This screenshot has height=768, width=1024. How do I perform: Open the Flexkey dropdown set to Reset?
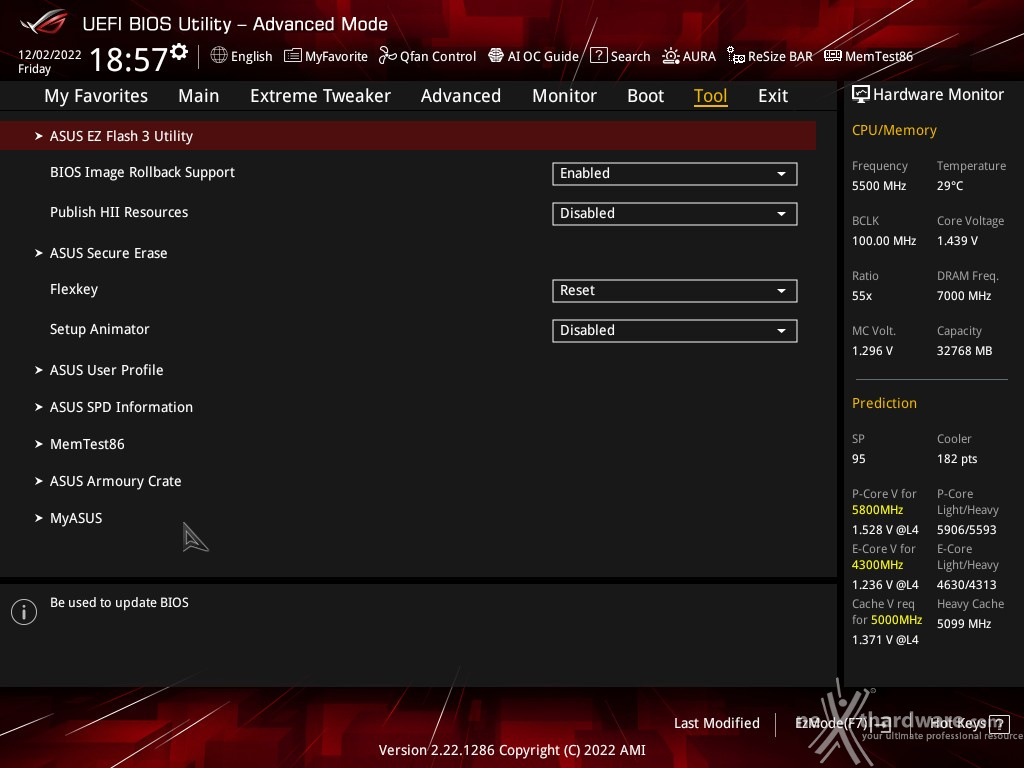pos(675,291)
